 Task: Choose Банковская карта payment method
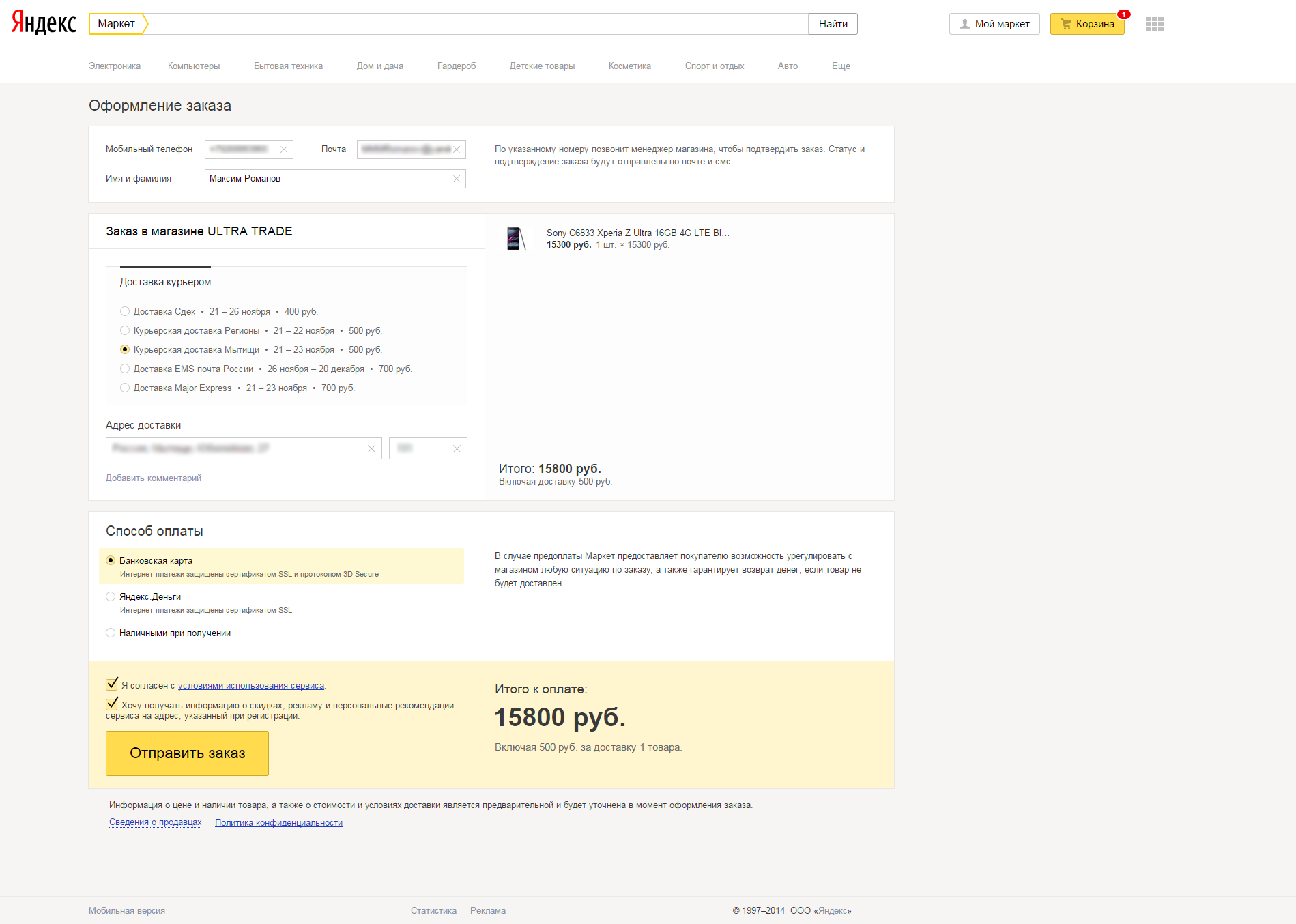coord(111,560)
